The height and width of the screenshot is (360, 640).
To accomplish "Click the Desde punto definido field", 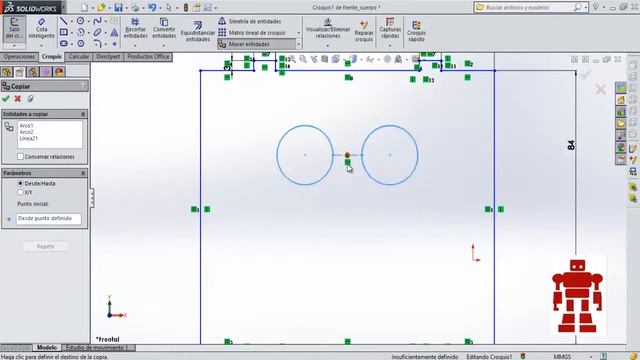I will tap(49, 219).
